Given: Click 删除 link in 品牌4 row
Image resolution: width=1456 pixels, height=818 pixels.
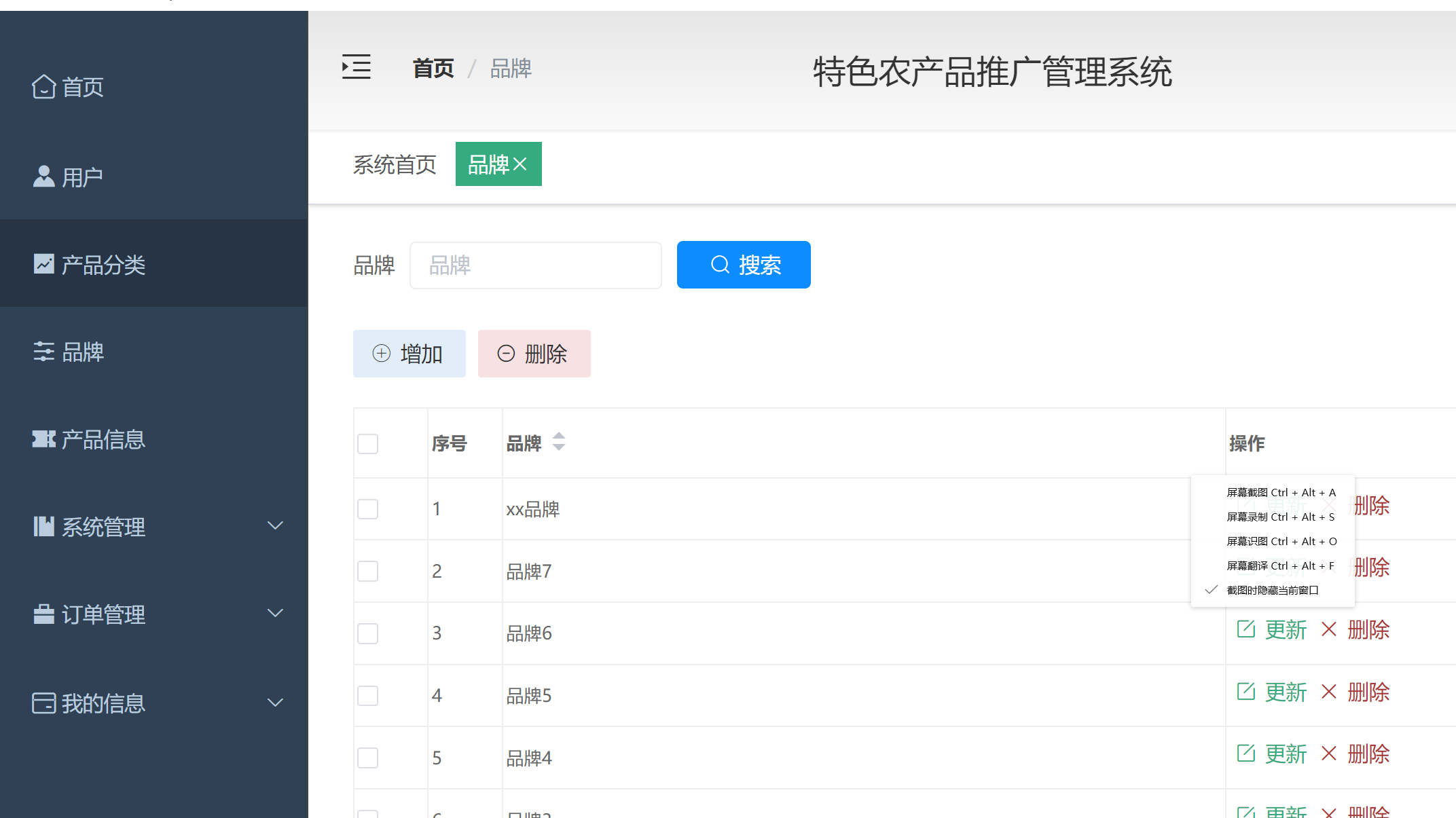Looking at the screenshot, I should (x=1369, y=754).
